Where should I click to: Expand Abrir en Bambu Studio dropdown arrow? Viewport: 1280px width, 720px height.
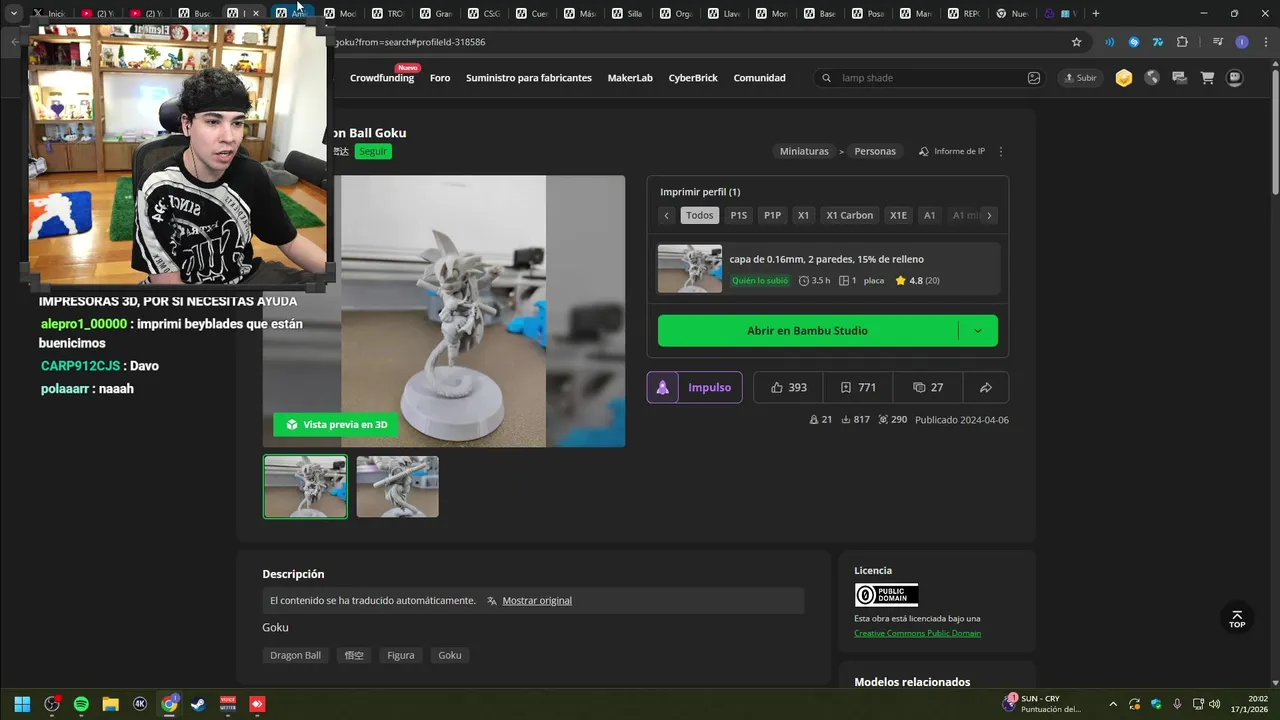point(978,330)
